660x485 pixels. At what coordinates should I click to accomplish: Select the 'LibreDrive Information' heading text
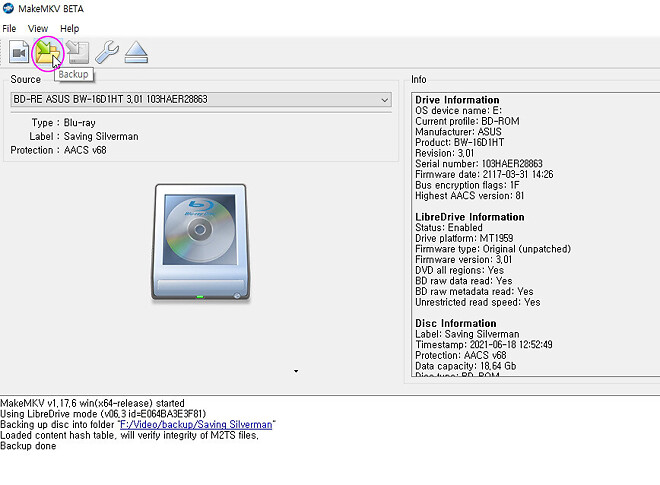[470, 217]
